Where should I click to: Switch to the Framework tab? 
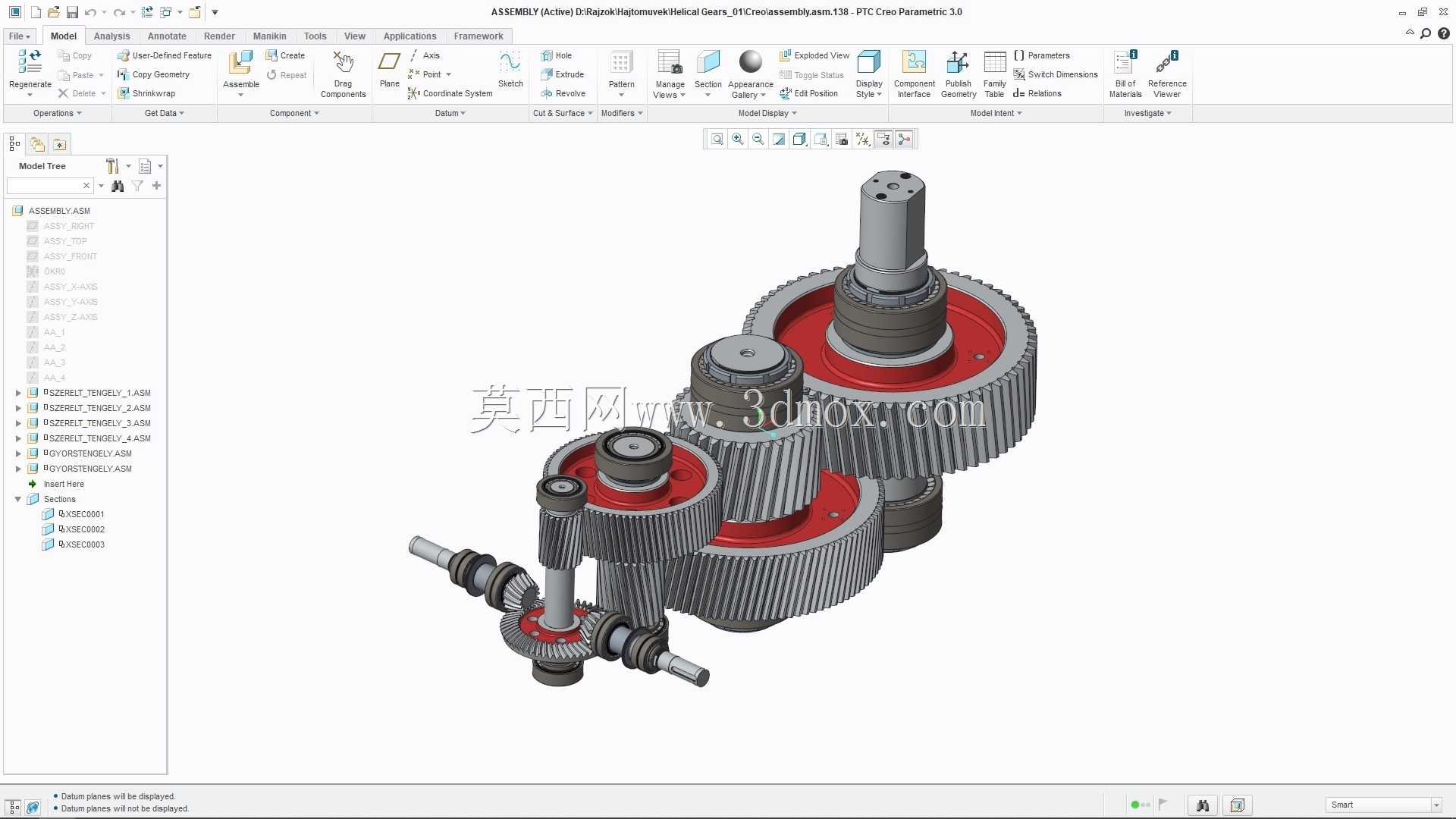pos(479,36)
